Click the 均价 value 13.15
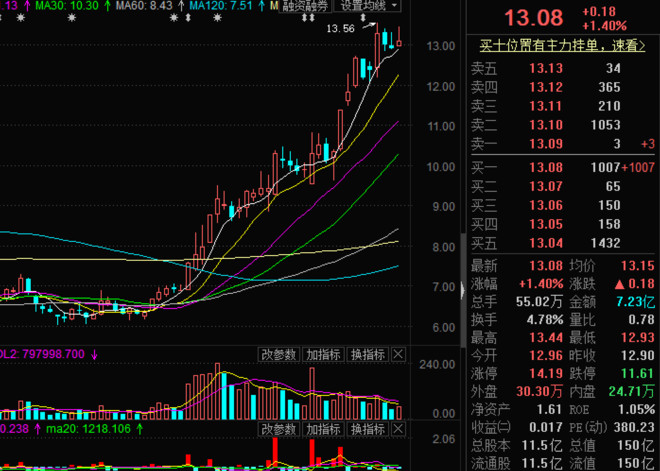 click(x=638, y=266)
